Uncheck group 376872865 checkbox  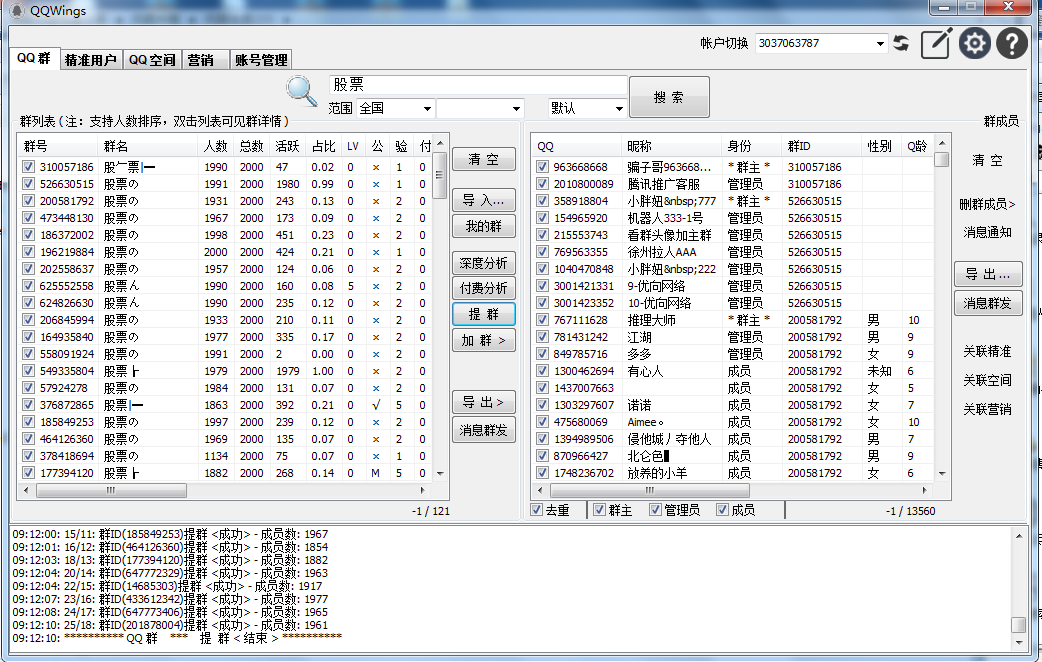[28, 404]
